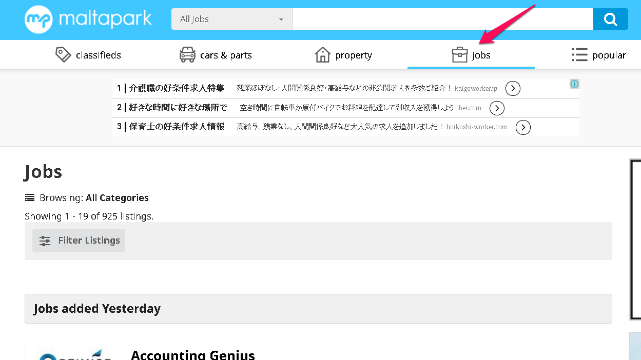Click the ad info icon
641x360 pixels.
point(574,84)
